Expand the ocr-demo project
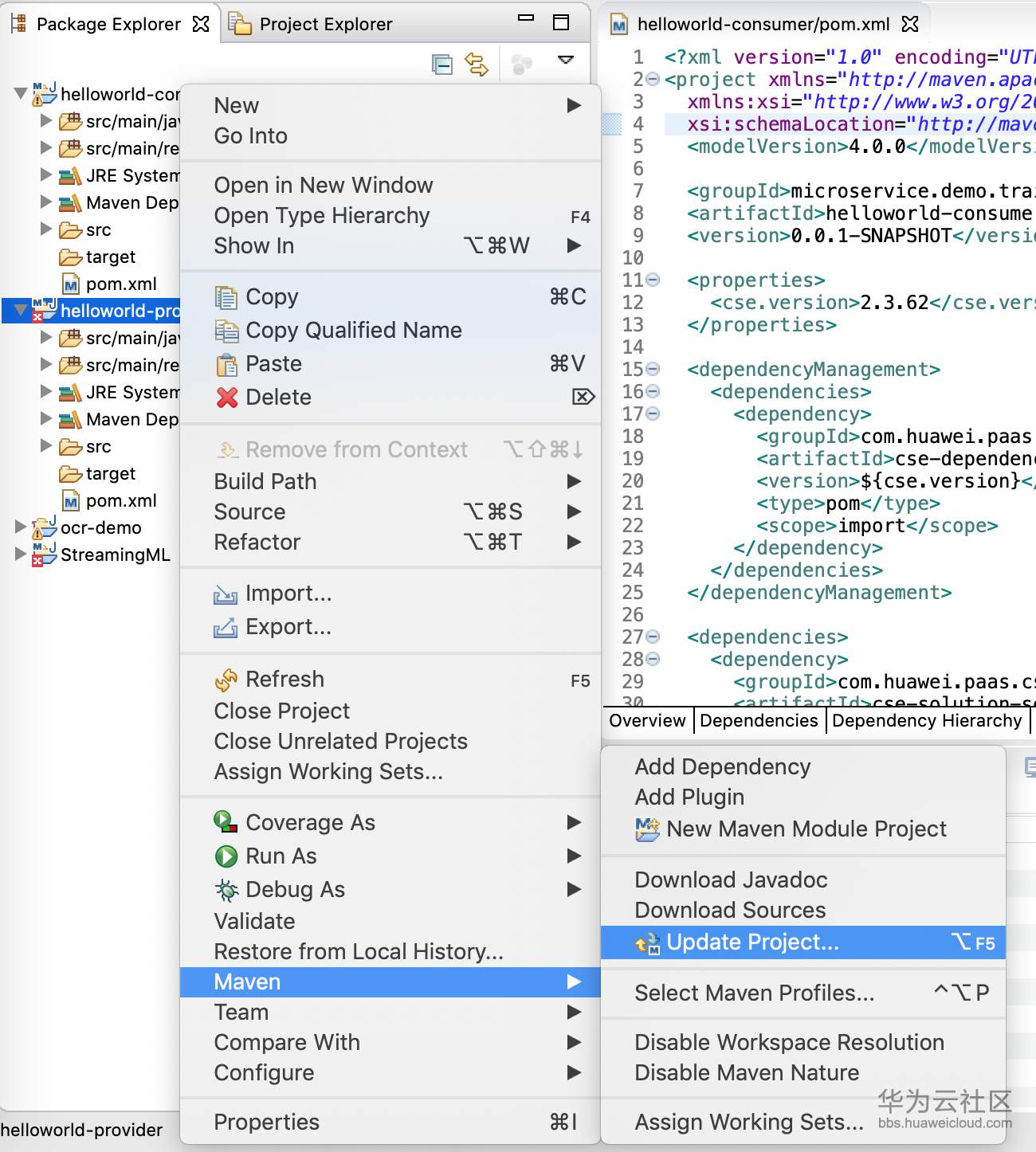1036x1152 pixels. pyautogui.click(x=21, y=527)
